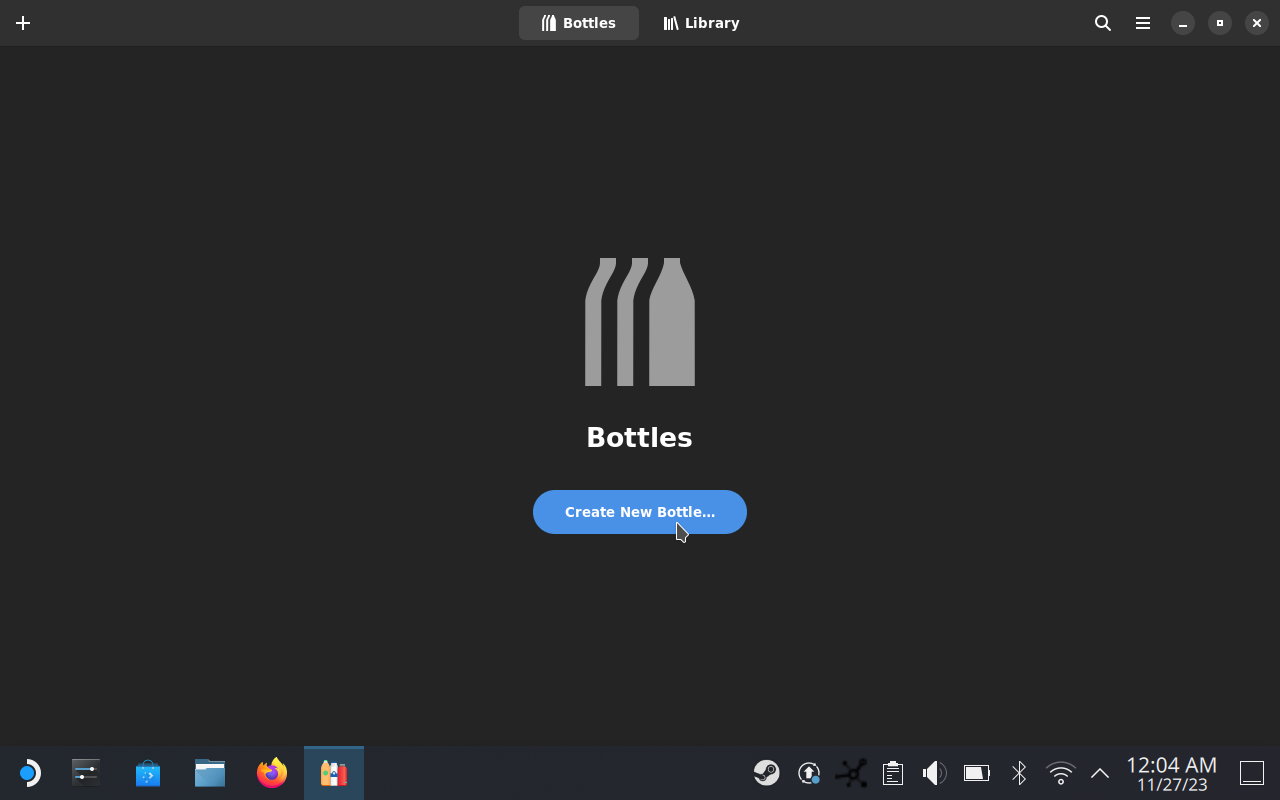Open System Settings from taskbar
The image size is (1280, 800).
click(x=86, y=773)
